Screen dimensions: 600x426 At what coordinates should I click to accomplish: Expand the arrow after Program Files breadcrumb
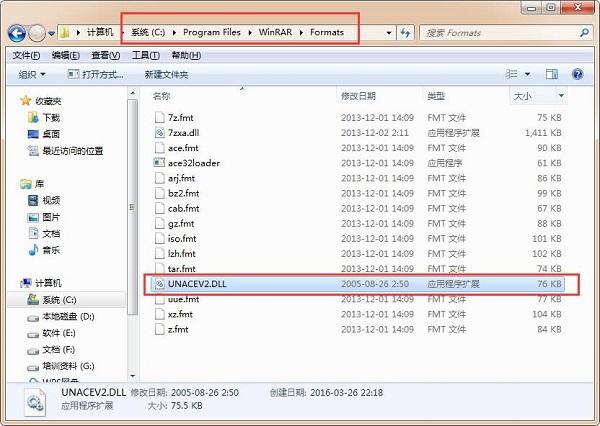[250, 33]
